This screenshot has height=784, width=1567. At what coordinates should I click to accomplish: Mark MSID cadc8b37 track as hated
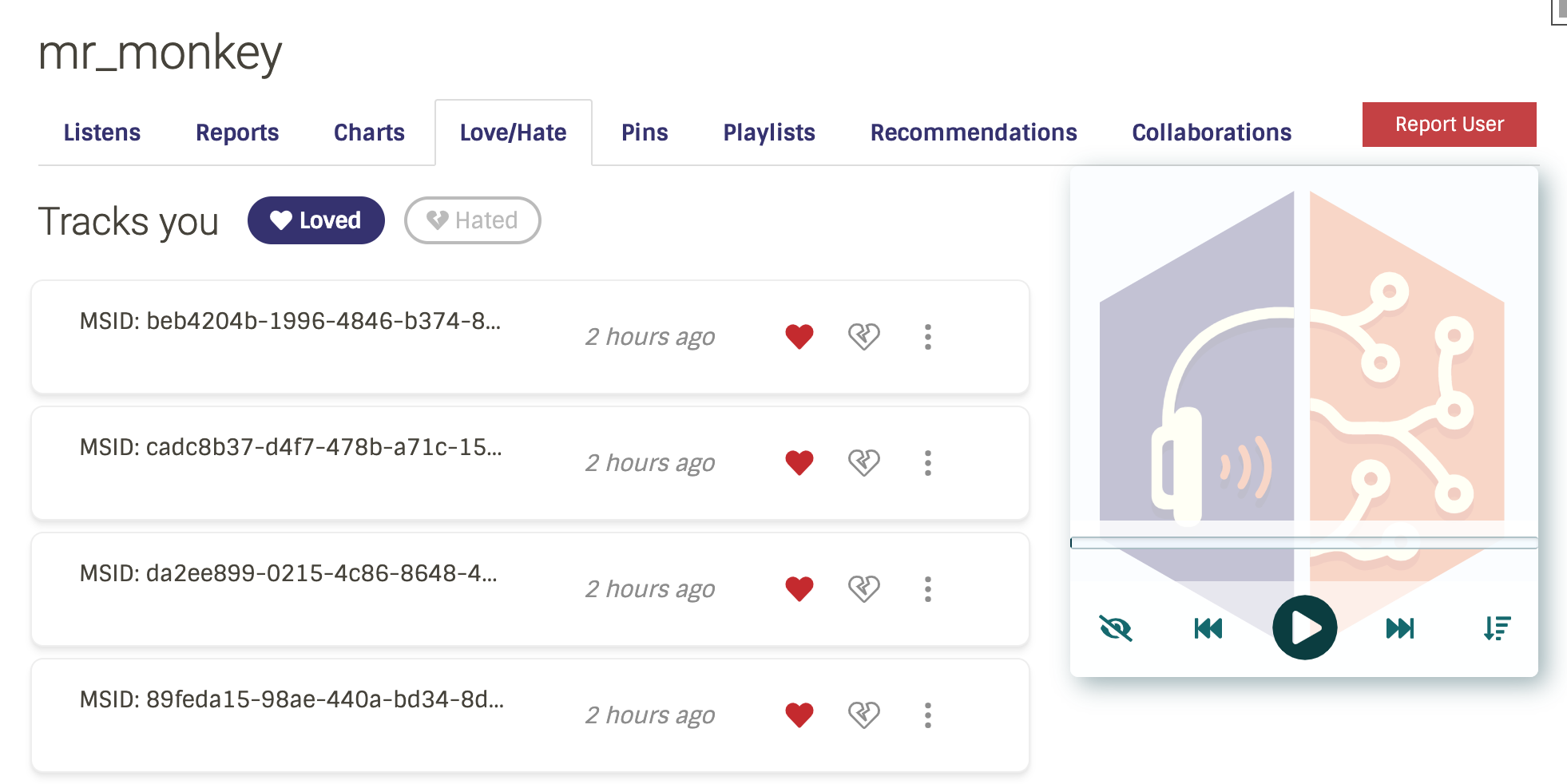click(x=863, y=463)
